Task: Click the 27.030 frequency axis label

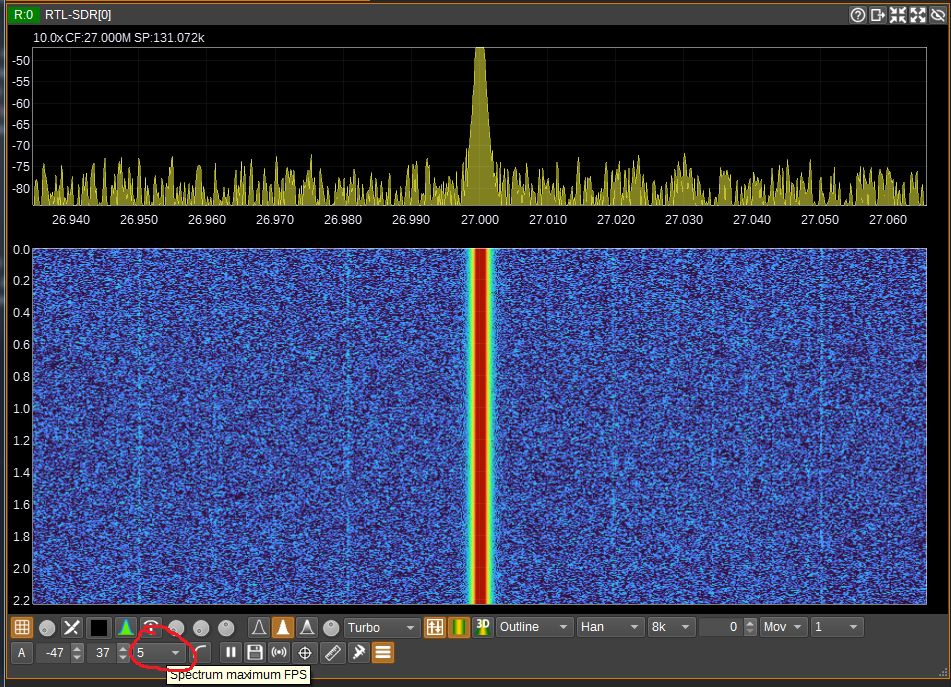Action: pos(684,220)
